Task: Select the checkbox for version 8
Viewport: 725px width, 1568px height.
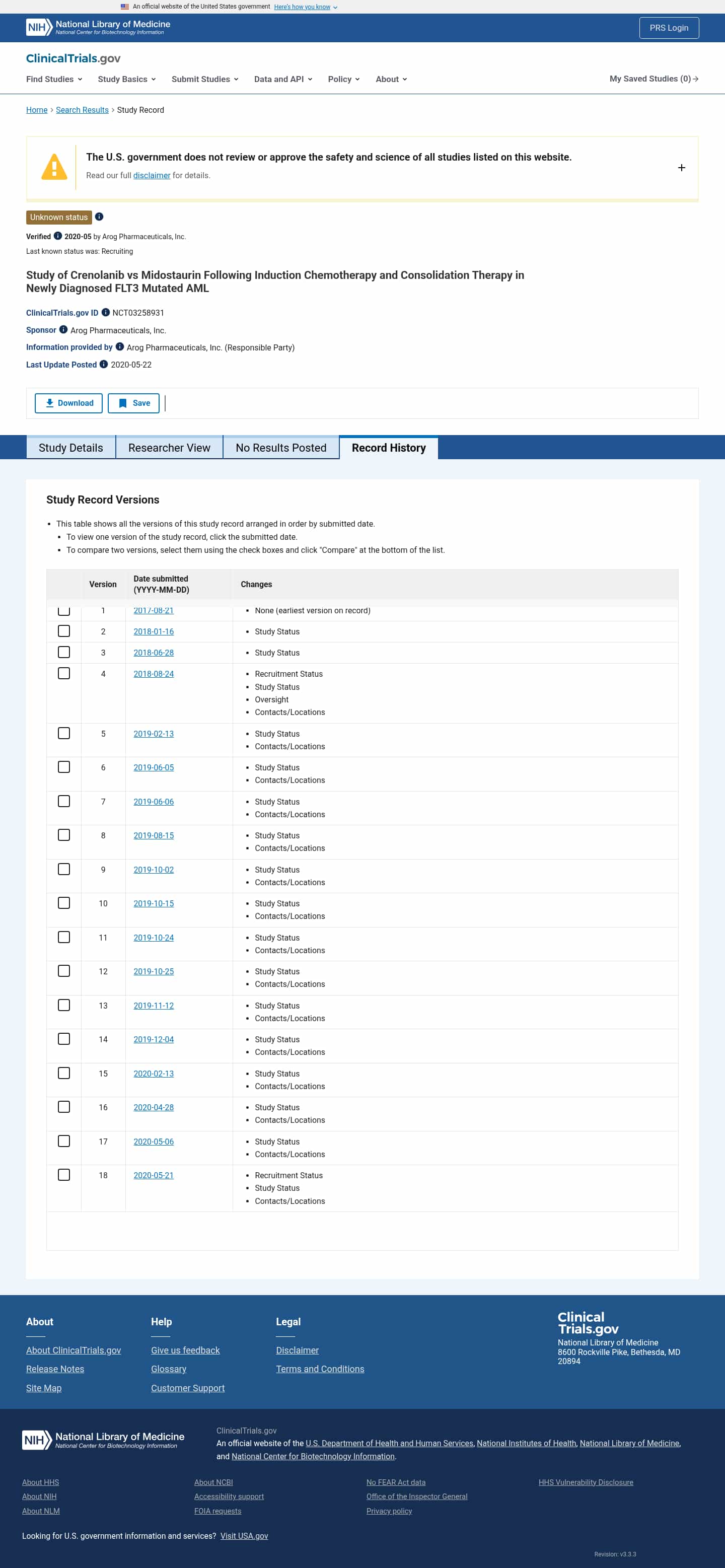Action: 64,835
